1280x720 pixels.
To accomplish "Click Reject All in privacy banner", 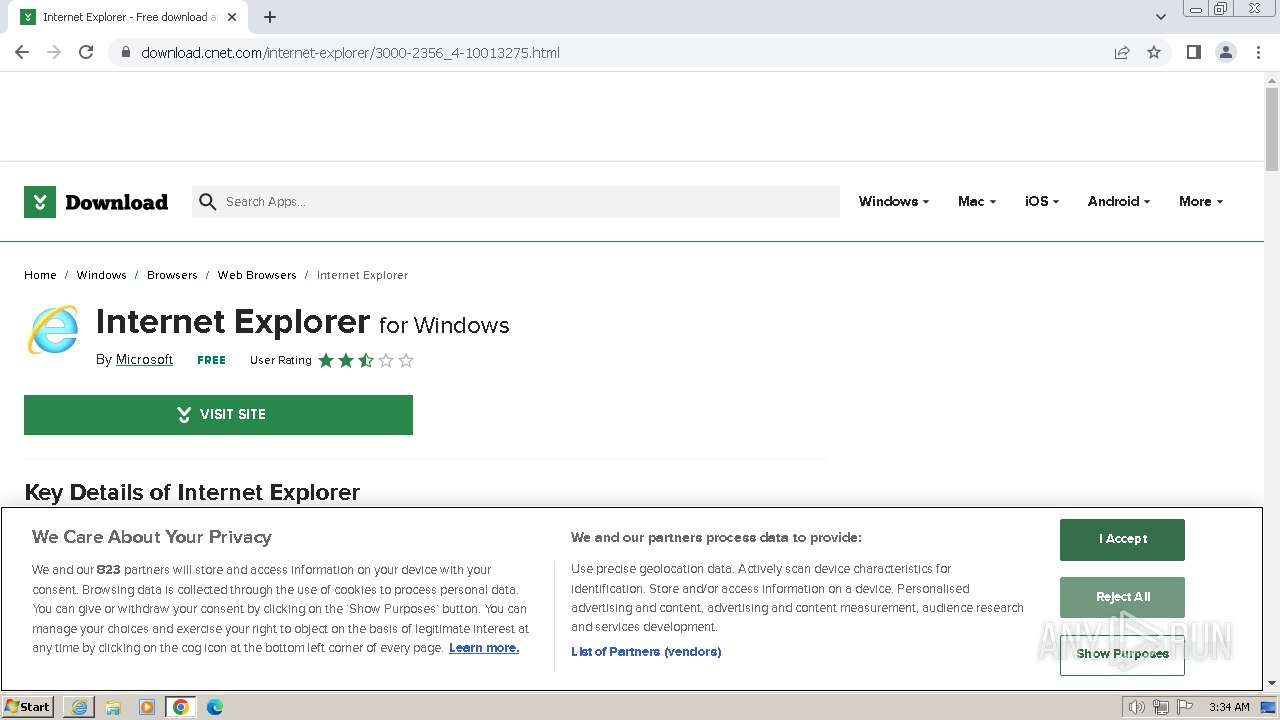I will pyautogui.click(x=1122, y=597).
